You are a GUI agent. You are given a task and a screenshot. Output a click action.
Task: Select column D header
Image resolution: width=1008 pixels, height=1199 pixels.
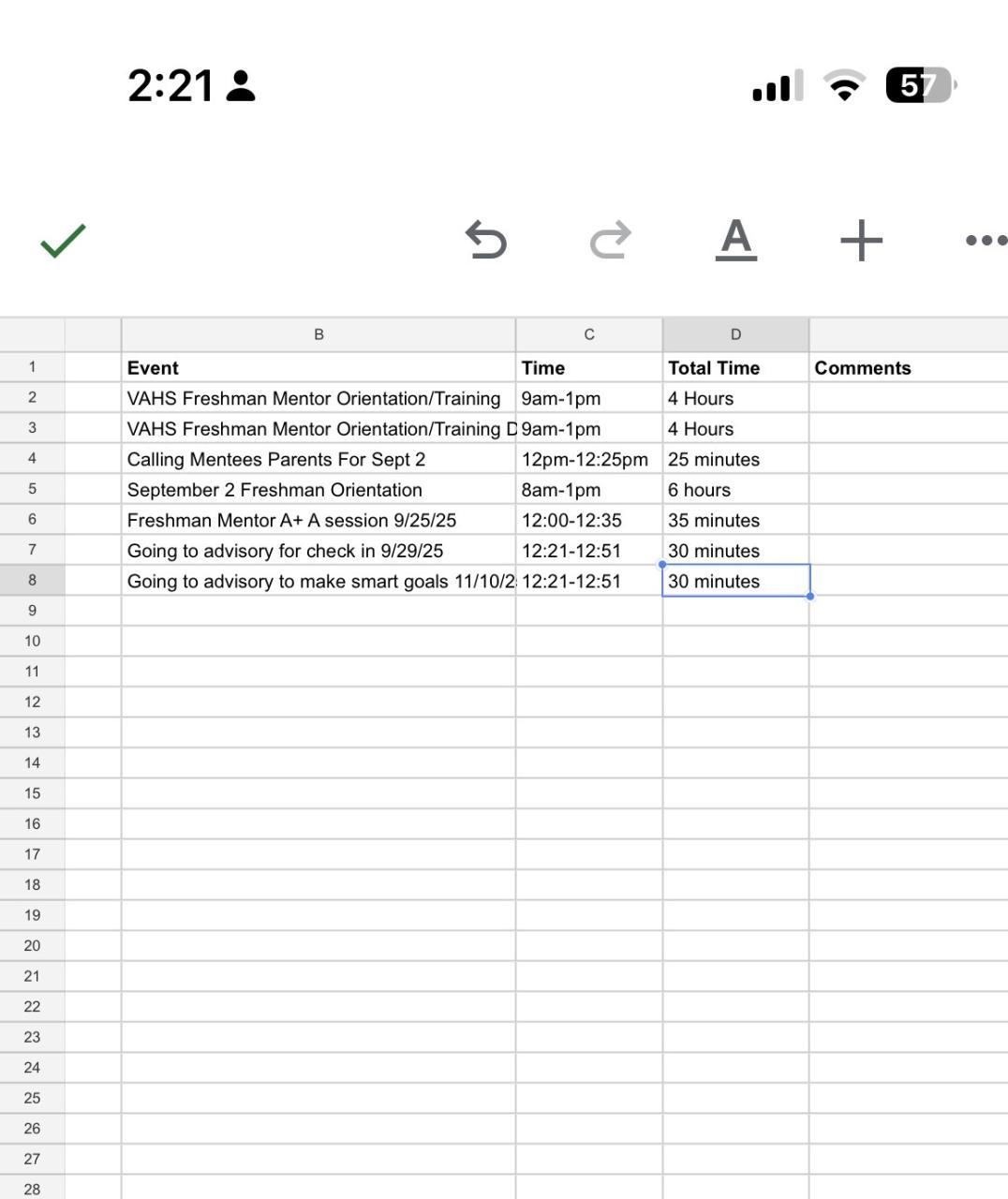tap(735, 334)
